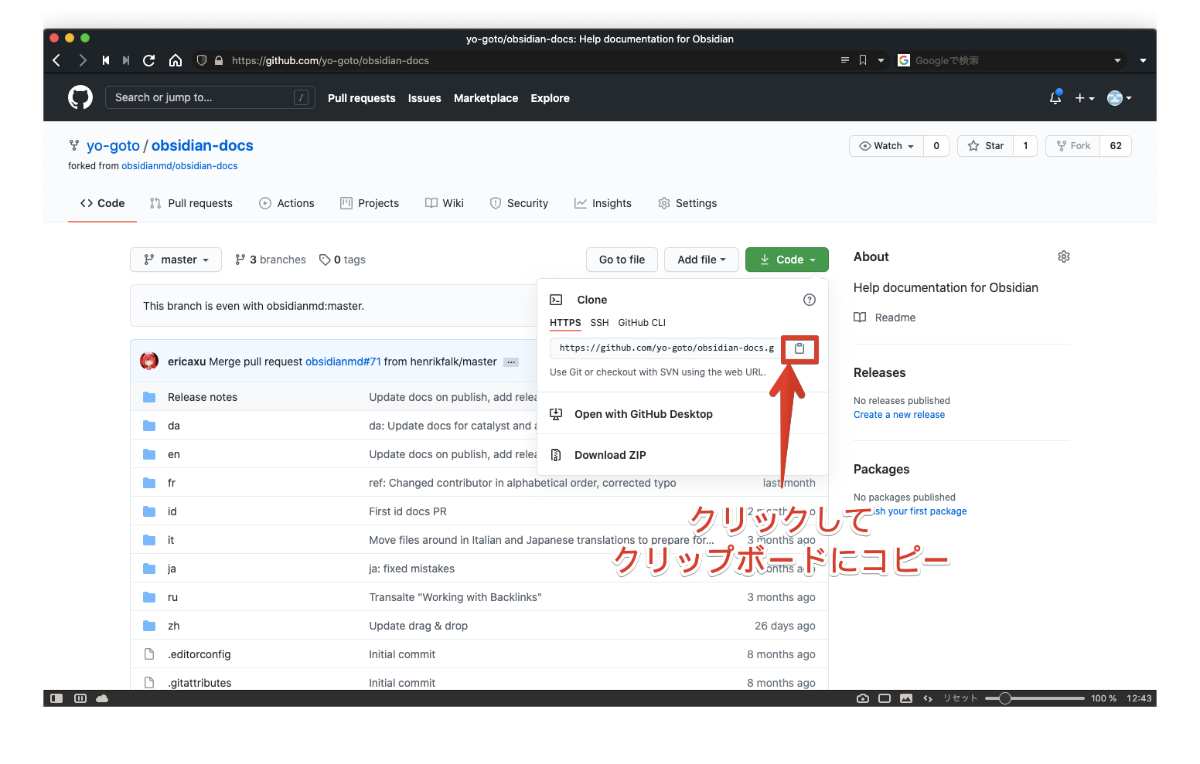Viewport: 1200px width, 764px height.
Task: Open the Google search engine selector
Action: (x=904, y=60)
